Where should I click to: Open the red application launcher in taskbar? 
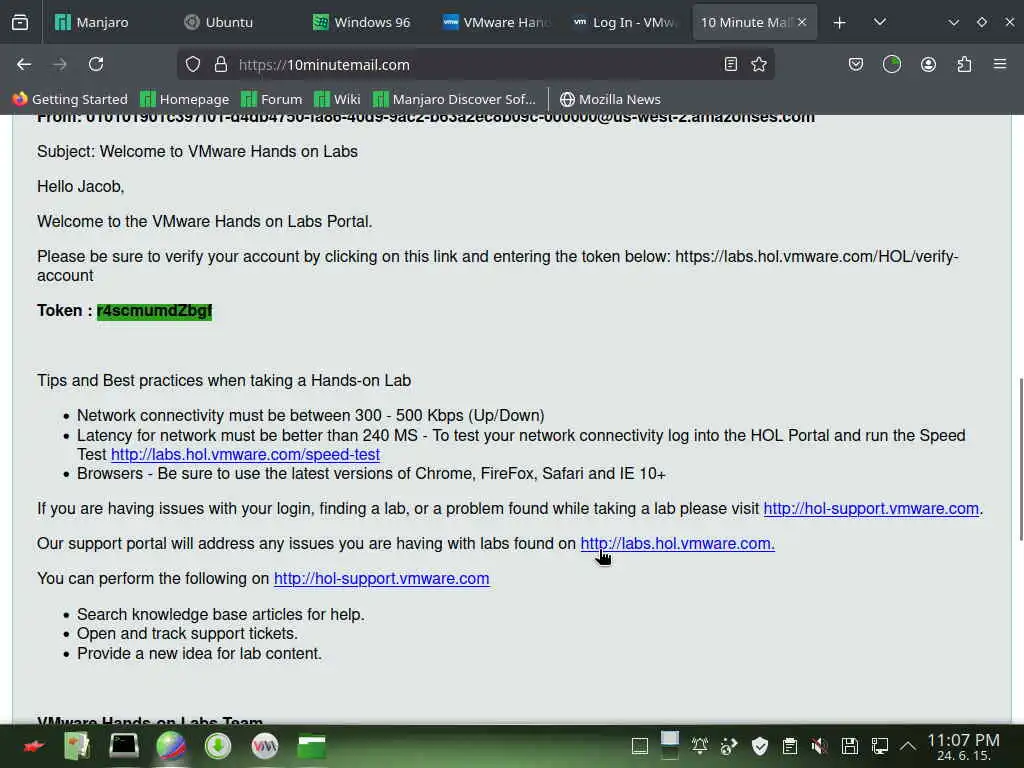pos(34,746)
